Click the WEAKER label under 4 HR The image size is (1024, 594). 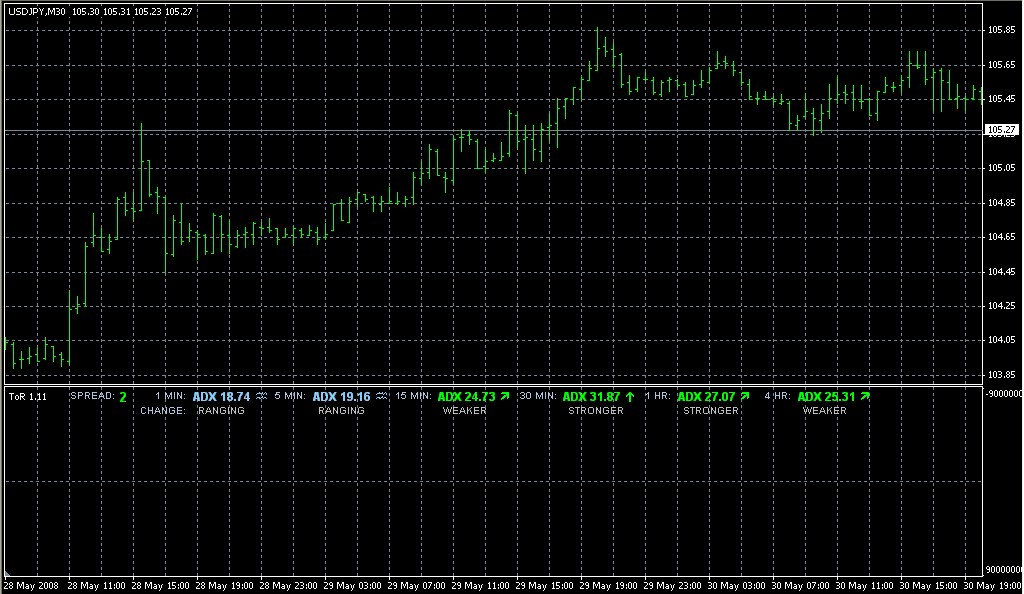tap(823, 411)
